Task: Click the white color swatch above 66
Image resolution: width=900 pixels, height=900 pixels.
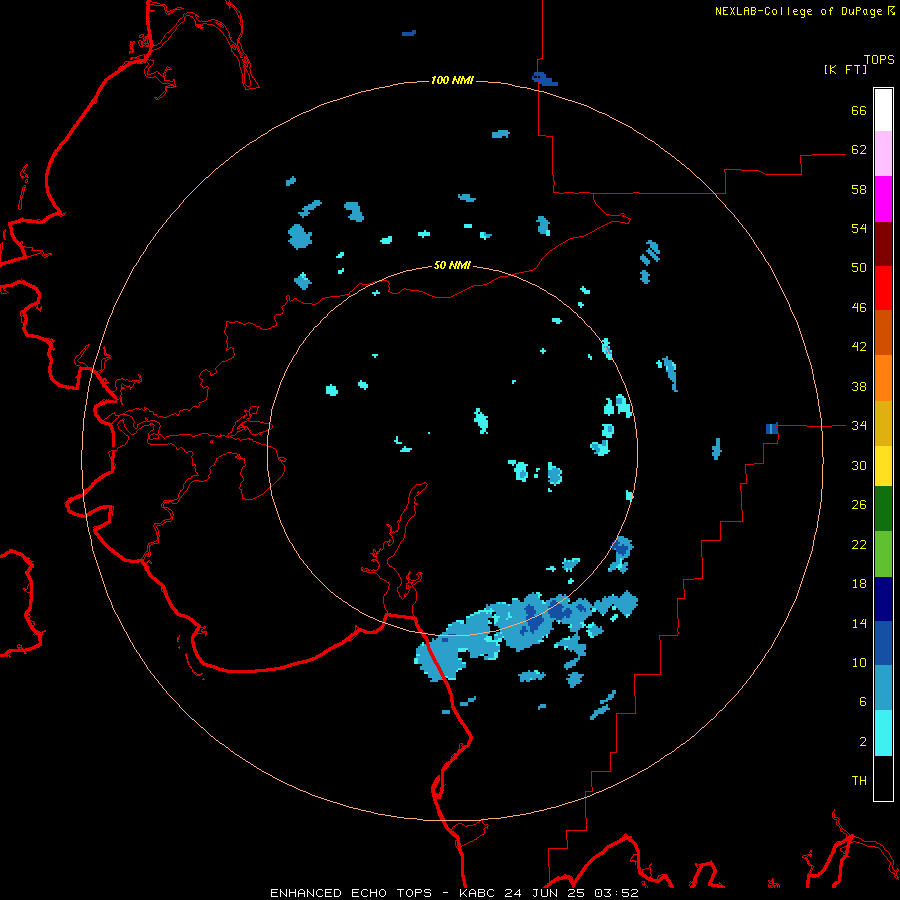Action: pos(883,110)
